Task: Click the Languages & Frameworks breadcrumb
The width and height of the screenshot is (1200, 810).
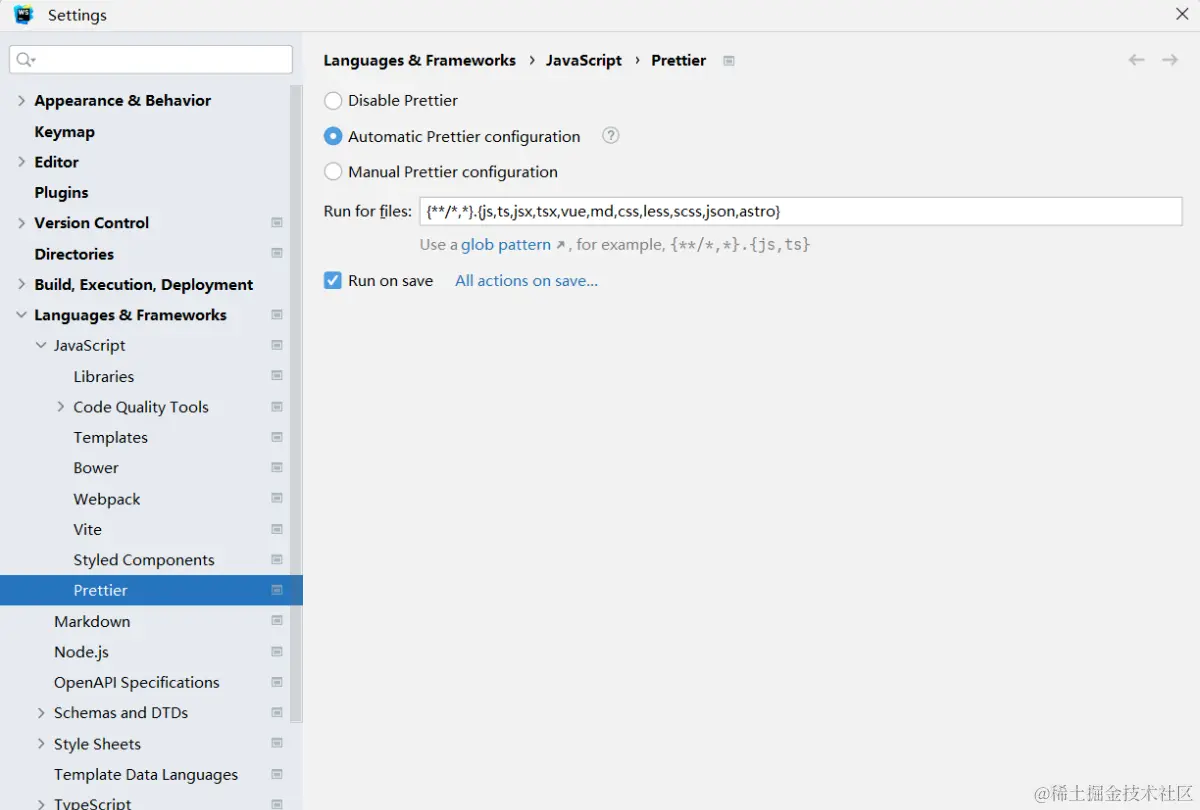Action: click(x=420, y=61)
